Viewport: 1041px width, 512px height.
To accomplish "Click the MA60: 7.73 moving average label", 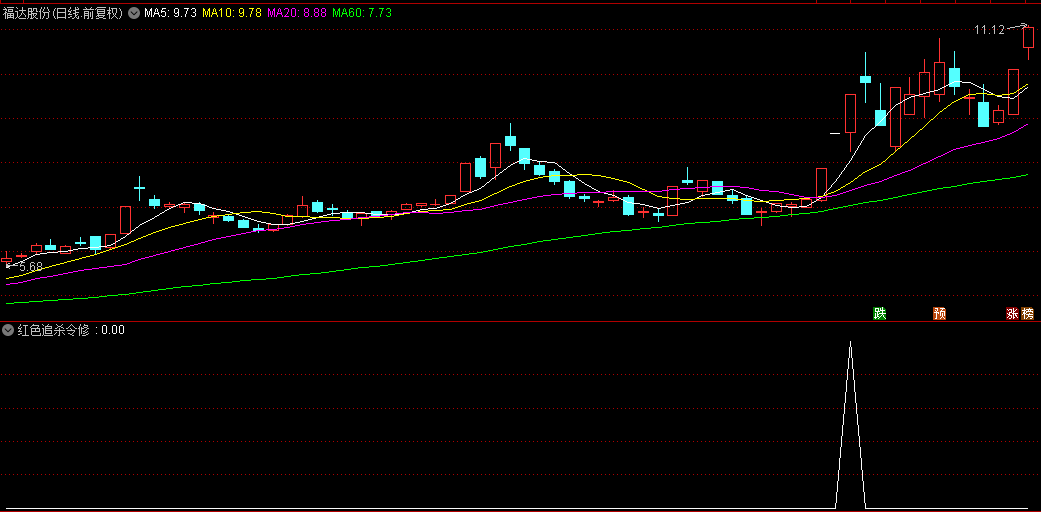I will pyautogui.click(x=362, y=13).
